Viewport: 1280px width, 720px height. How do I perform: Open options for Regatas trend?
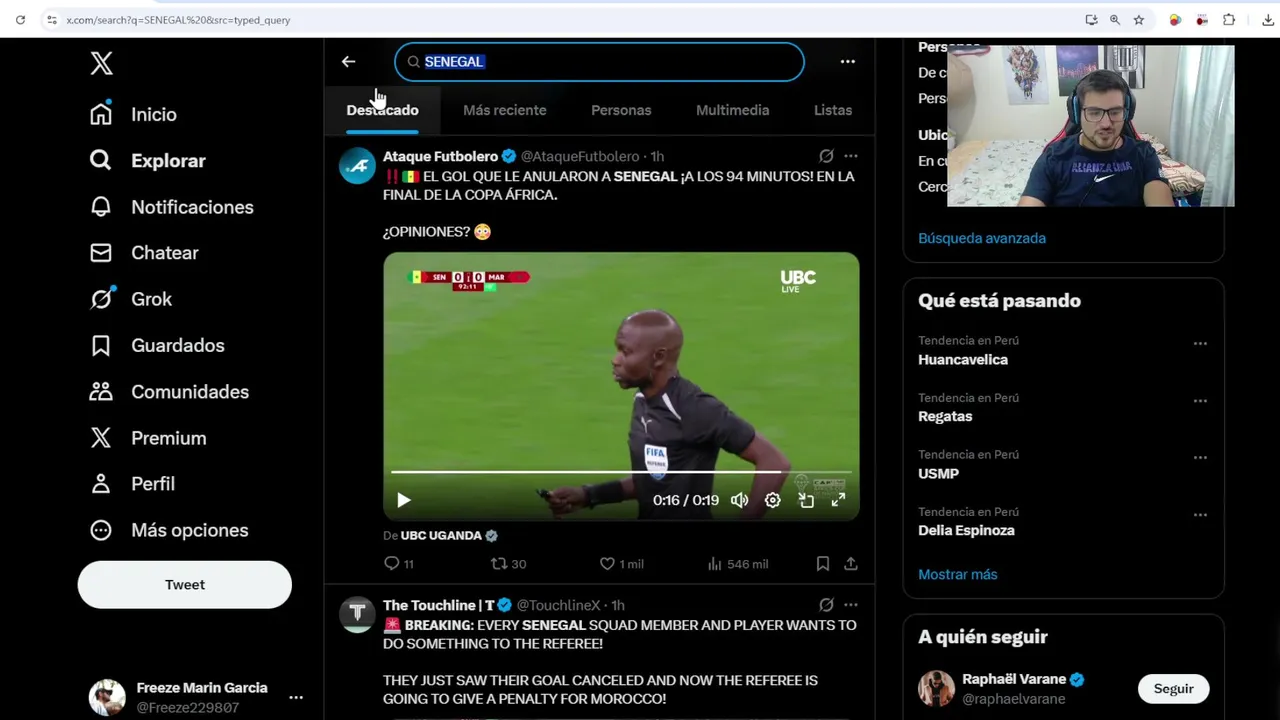point(1200,401)
